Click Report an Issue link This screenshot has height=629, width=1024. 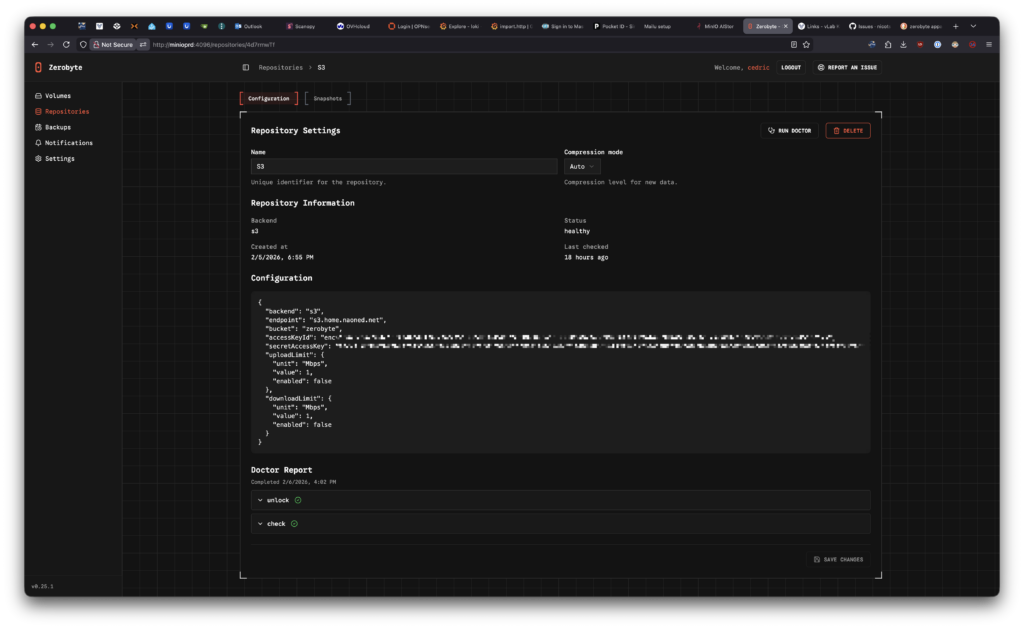coord(848,68)
